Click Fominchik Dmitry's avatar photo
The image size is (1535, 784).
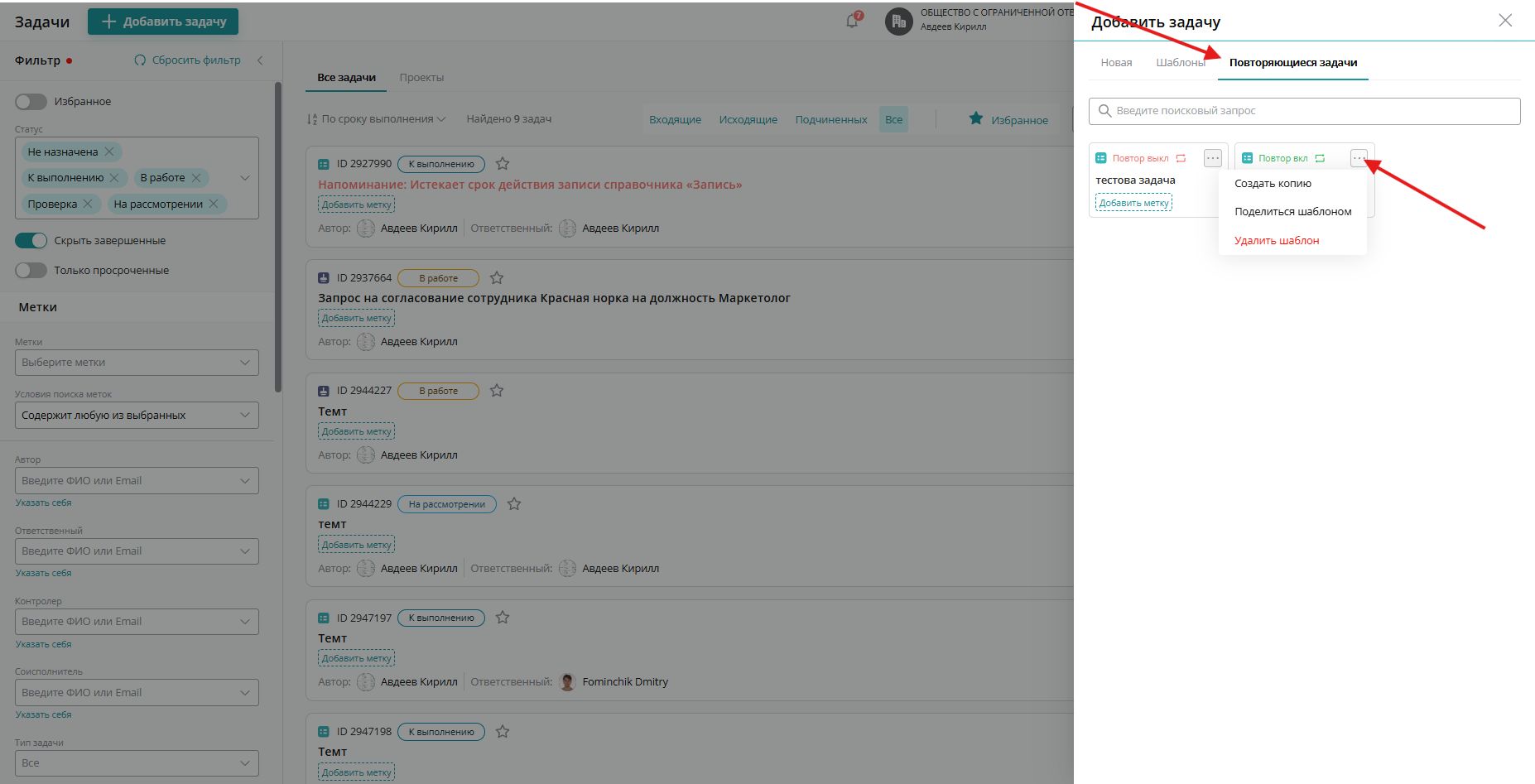(x=567, y=682)
